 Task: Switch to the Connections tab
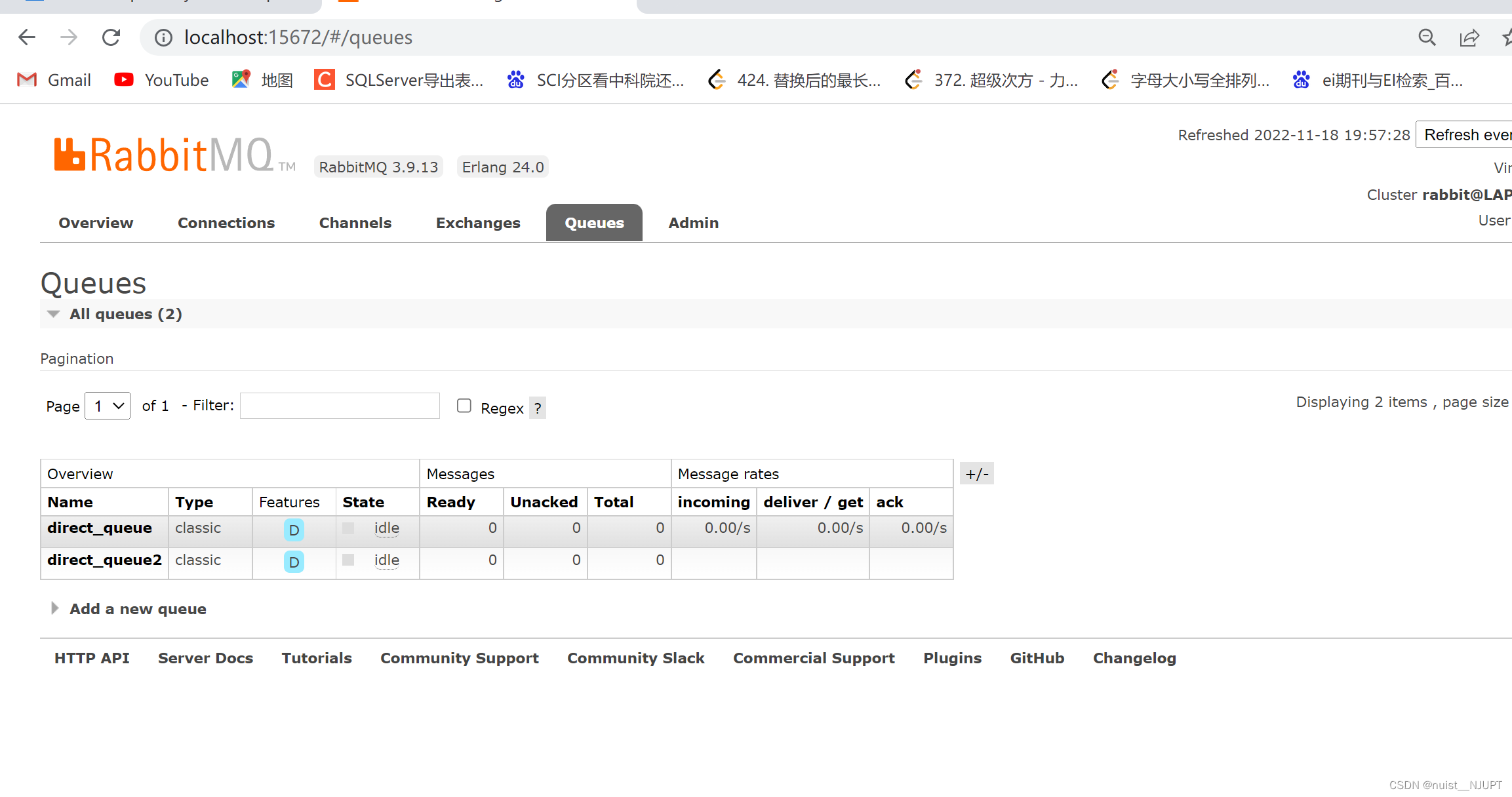(x=226, y=223)
